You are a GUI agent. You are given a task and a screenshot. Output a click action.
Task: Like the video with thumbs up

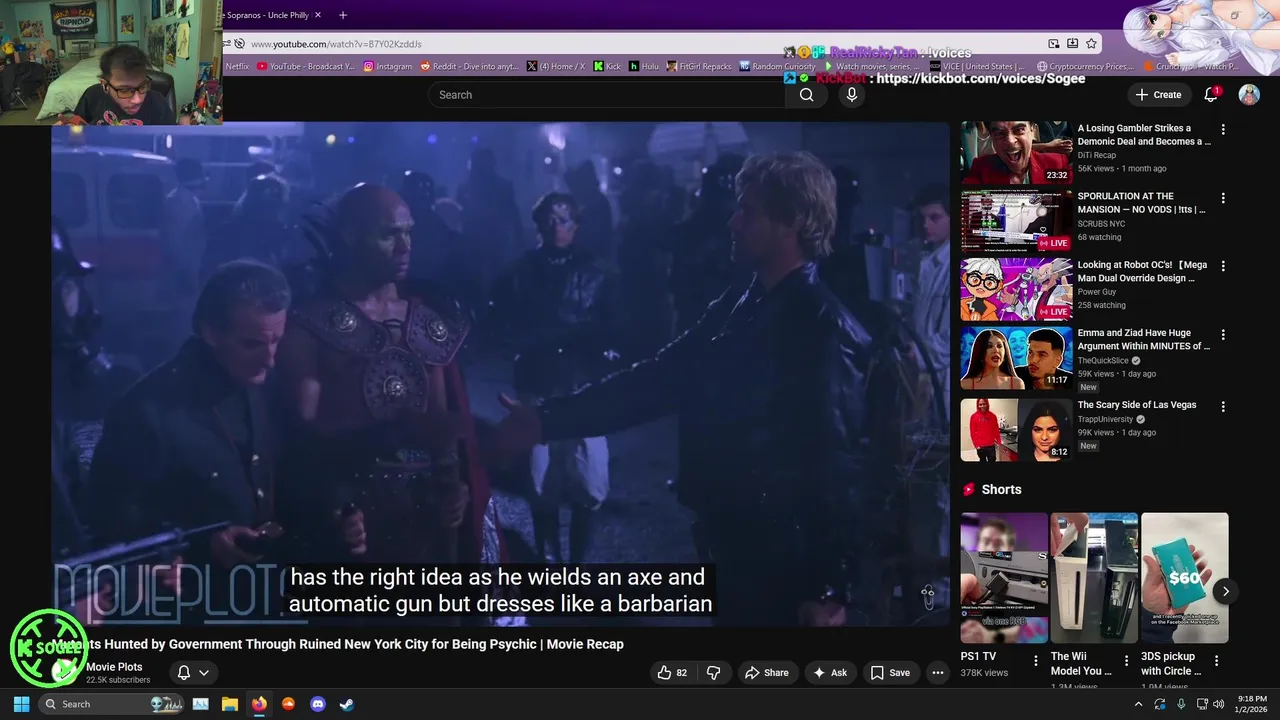click(672, 673)
